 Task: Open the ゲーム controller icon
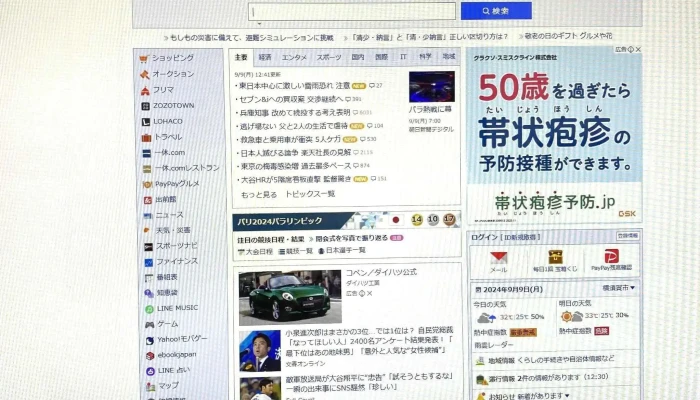tap(150, 325)
